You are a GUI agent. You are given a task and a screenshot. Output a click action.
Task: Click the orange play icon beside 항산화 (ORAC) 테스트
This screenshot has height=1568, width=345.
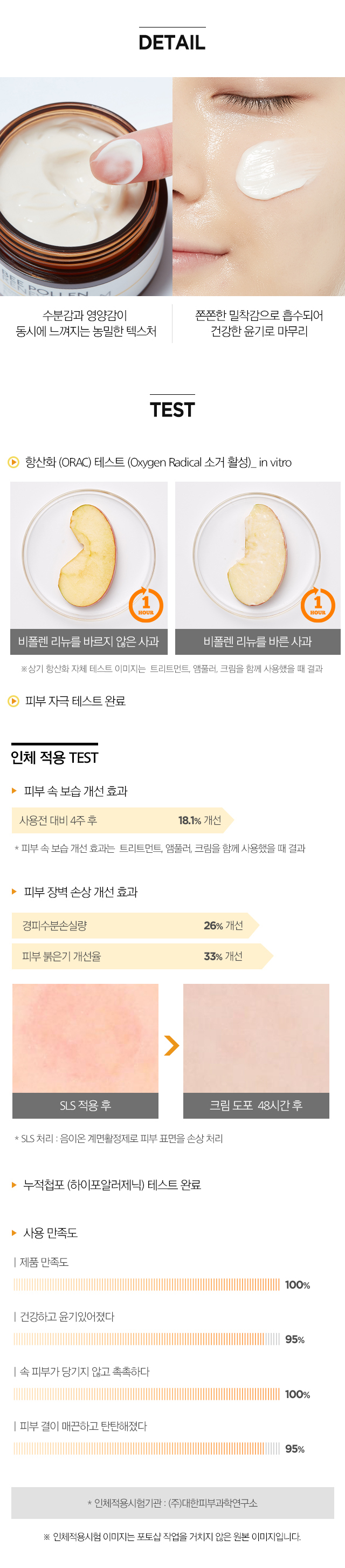[13, 462]
